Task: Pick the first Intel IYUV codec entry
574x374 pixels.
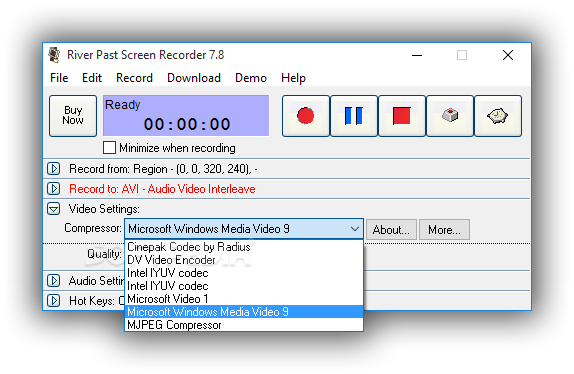Action: [x=244, y=273]
